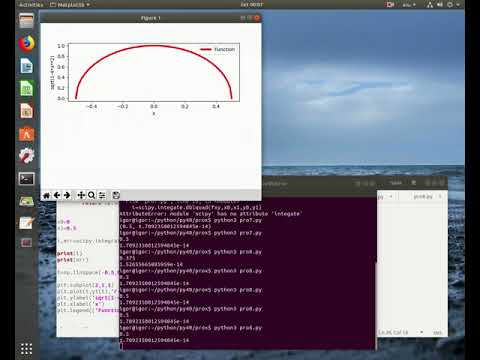Switch to the text editor dock icon

(26, 222)
